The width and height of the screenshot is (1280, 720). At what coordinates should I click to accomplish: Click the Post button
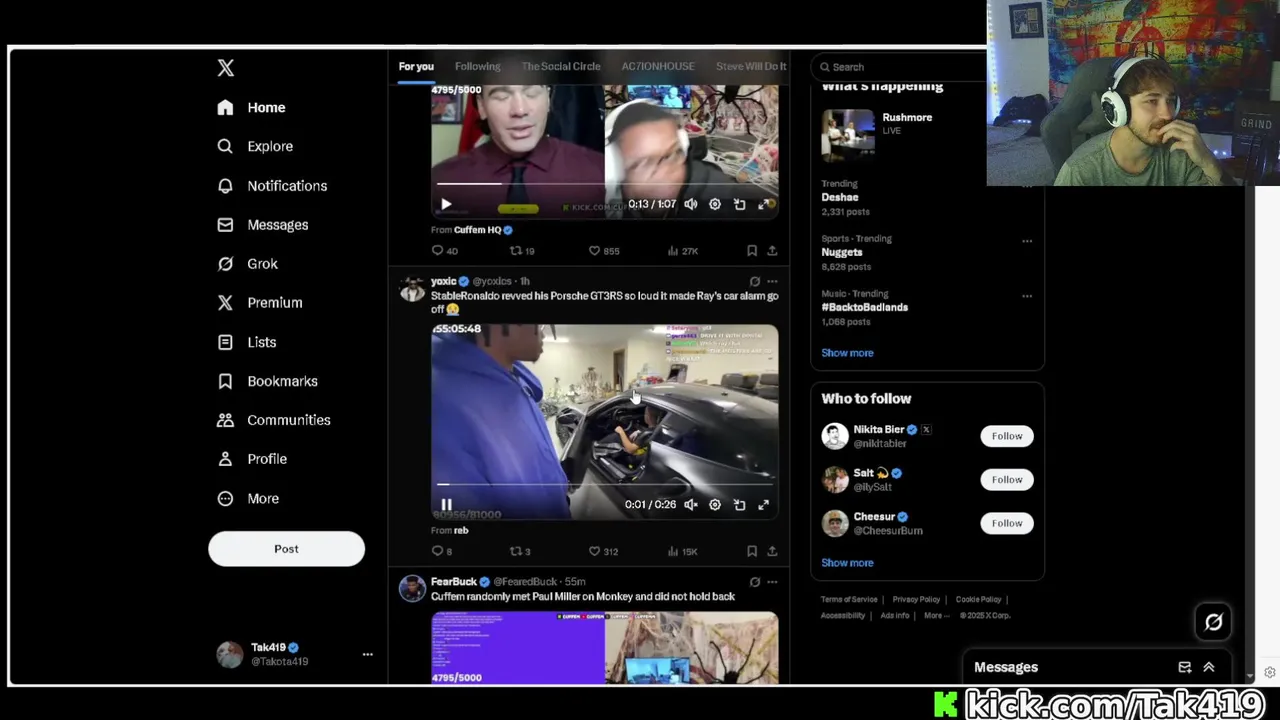[x=286, y=549]
